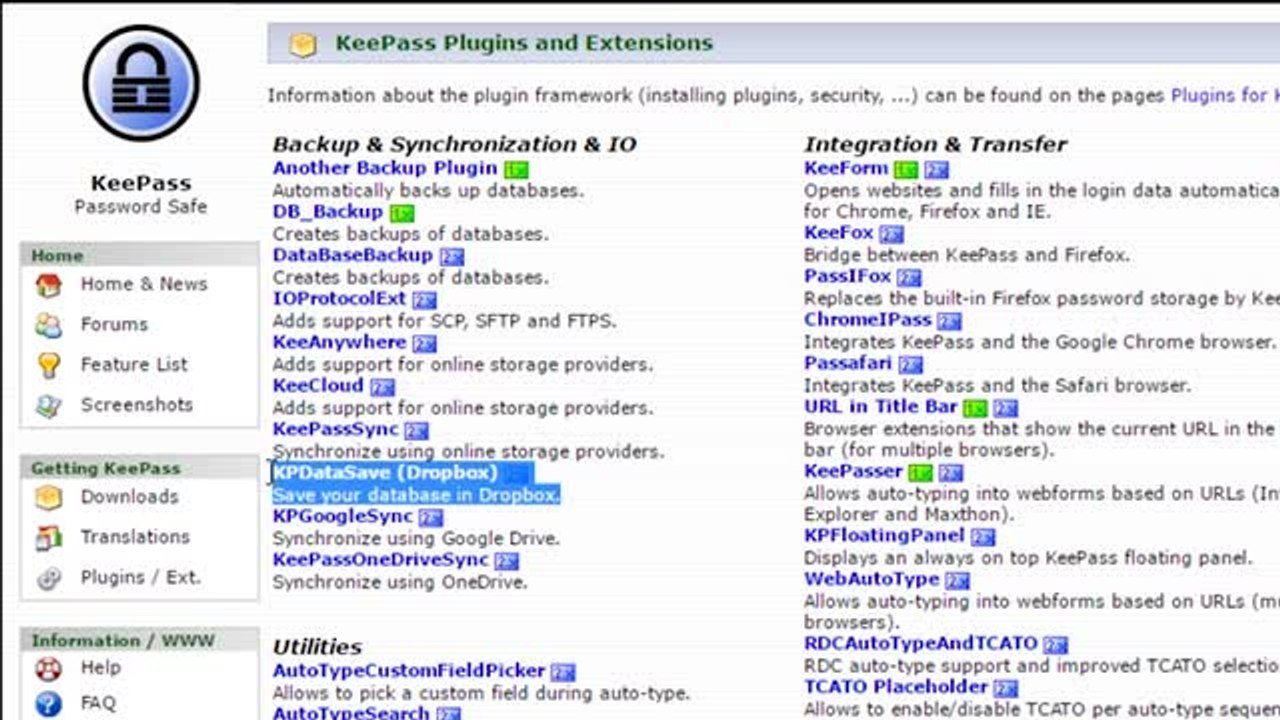Open the DataBaseBackup plugin link
The image size is (1280, 720).
(x=353, y=255)
